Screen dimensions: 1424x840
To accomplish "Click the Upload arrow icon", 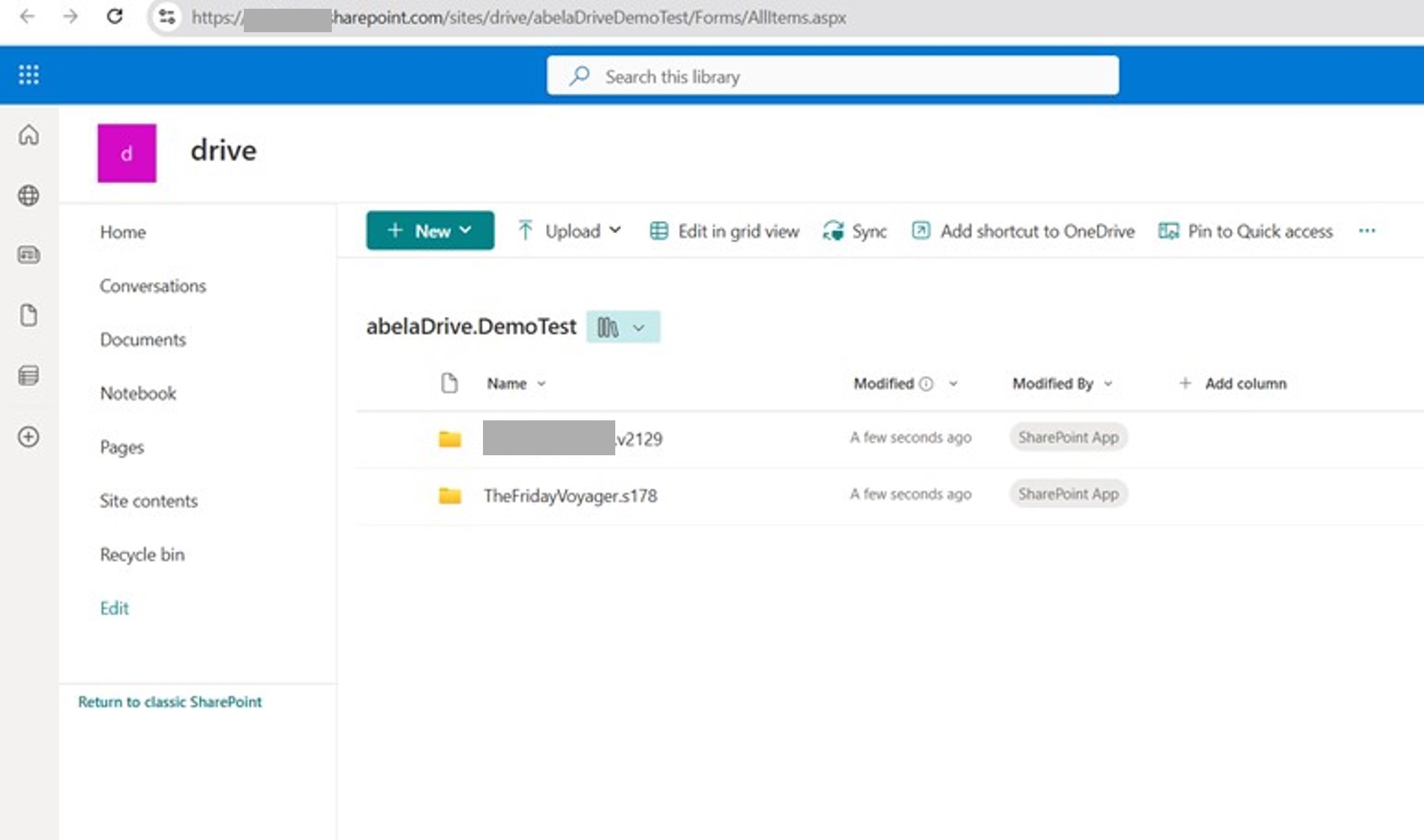I will coord(525,231).
